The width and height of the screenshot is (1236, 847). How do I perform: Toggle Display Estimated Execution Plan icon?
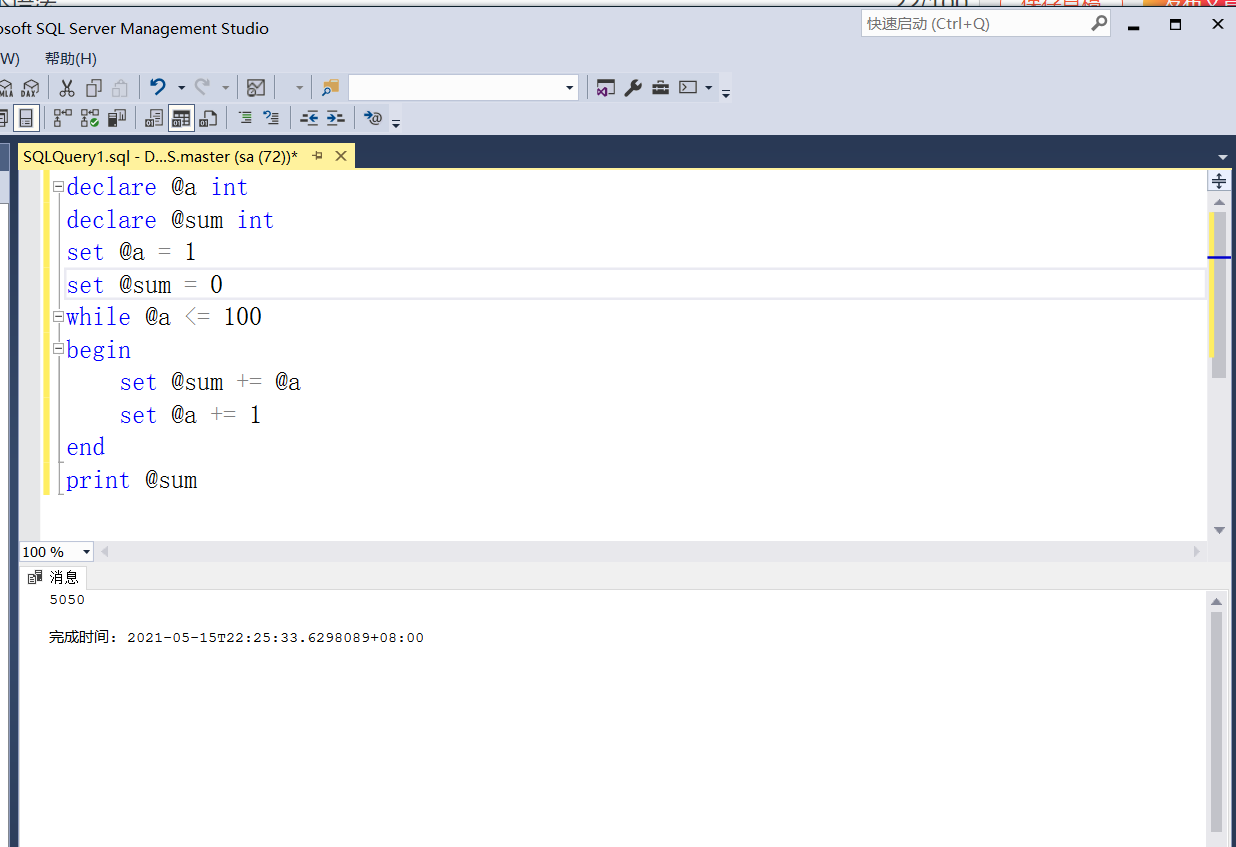pos(62,118)
